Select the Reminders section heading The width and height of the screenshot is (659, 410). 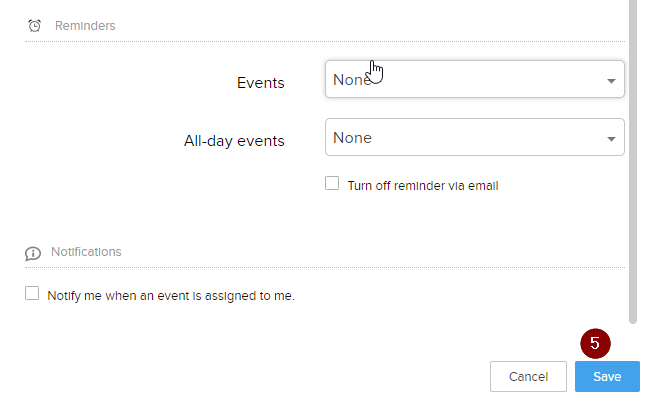(83, 25)
